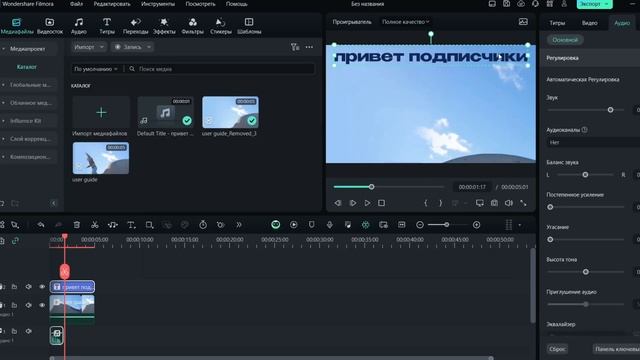Toggle visibility eye of video track 1
640x360 pixels.
click(42, 305)
